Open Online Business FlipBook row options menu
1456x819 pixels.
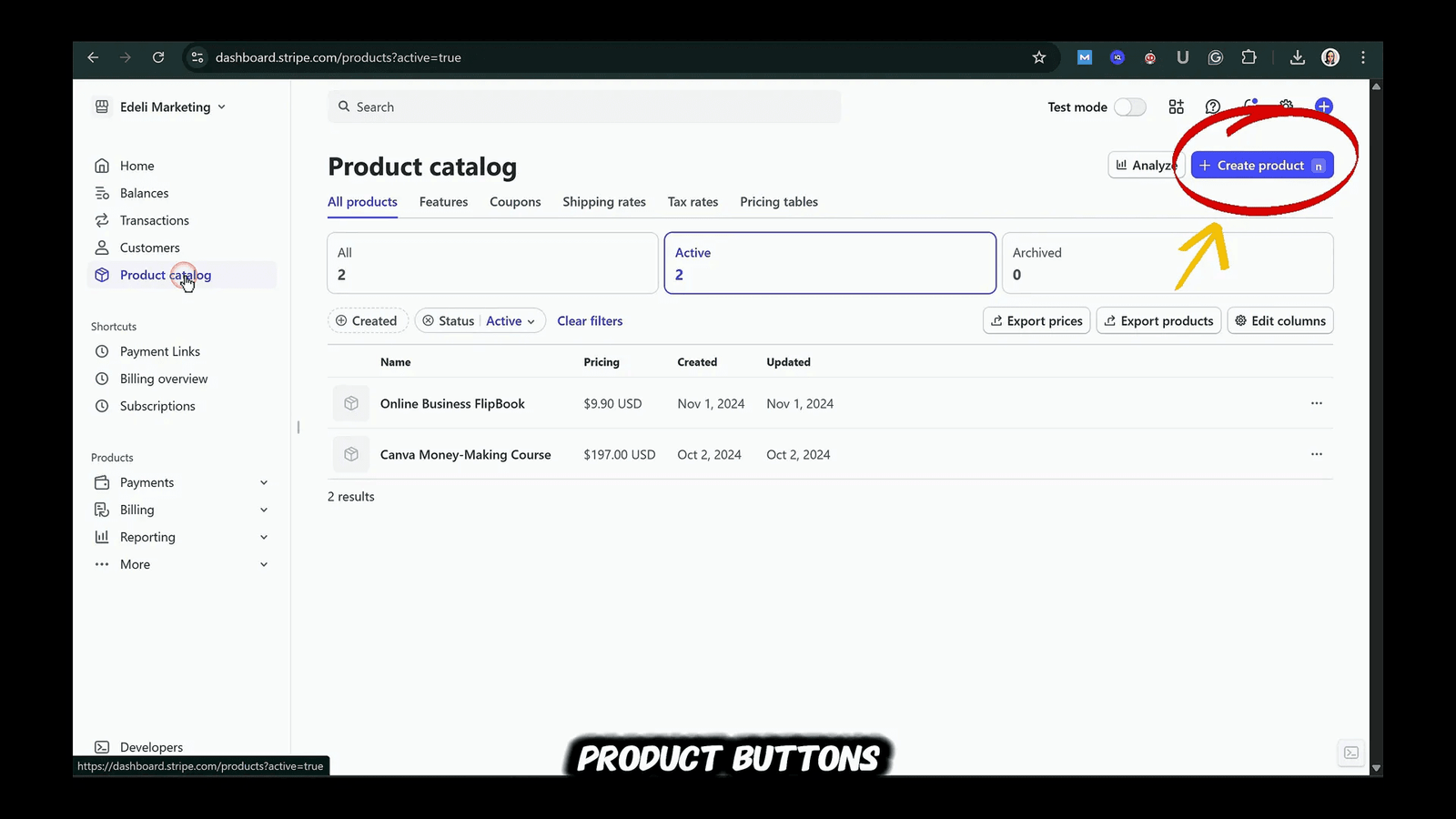click(x=1317, y=403)
